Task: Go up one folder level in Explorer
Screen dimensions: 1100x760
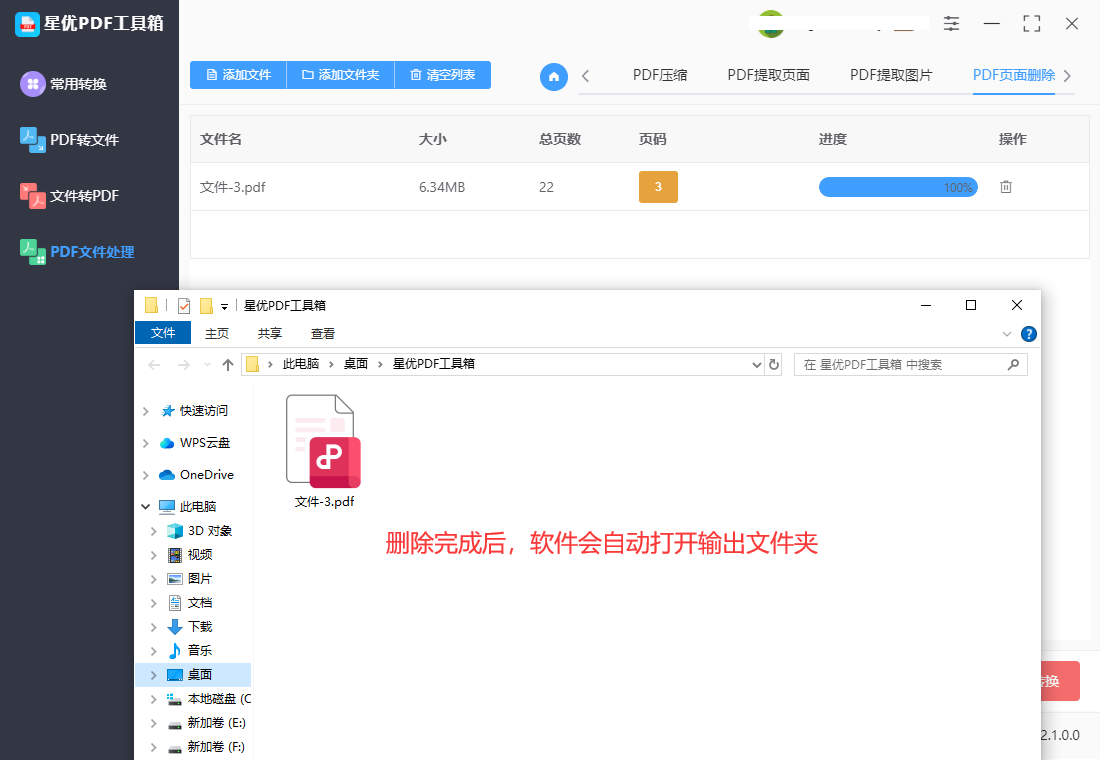Action: tap(227, 364)
